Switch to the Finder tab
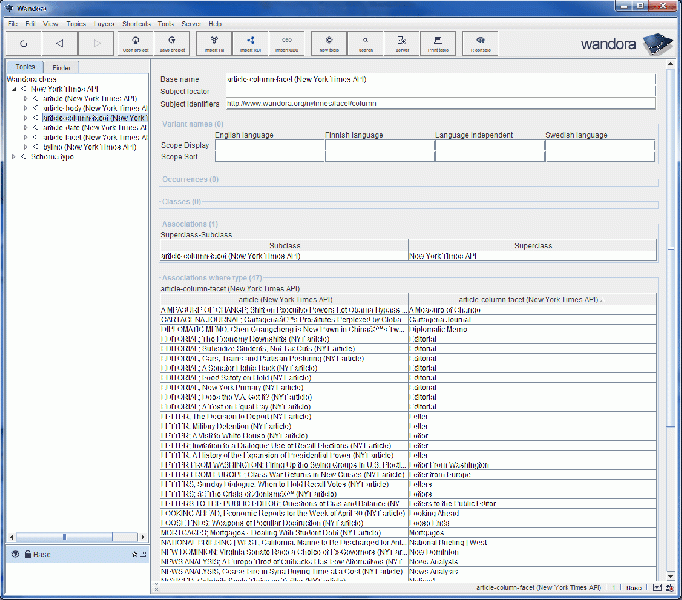Screen dimensions: 682x600 [x=61, y=68]
